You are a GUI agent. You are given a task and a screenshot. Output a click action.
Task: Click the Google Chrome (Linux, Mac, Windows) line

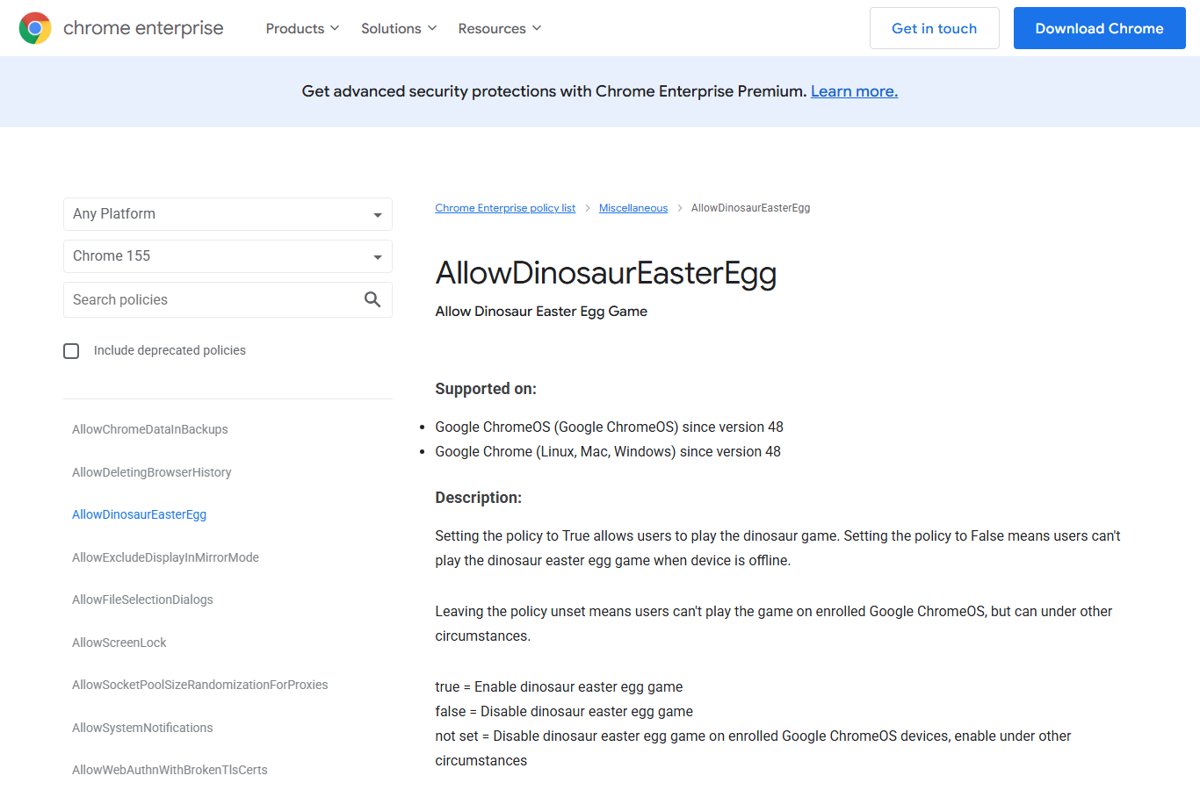(x=608, y=452)
